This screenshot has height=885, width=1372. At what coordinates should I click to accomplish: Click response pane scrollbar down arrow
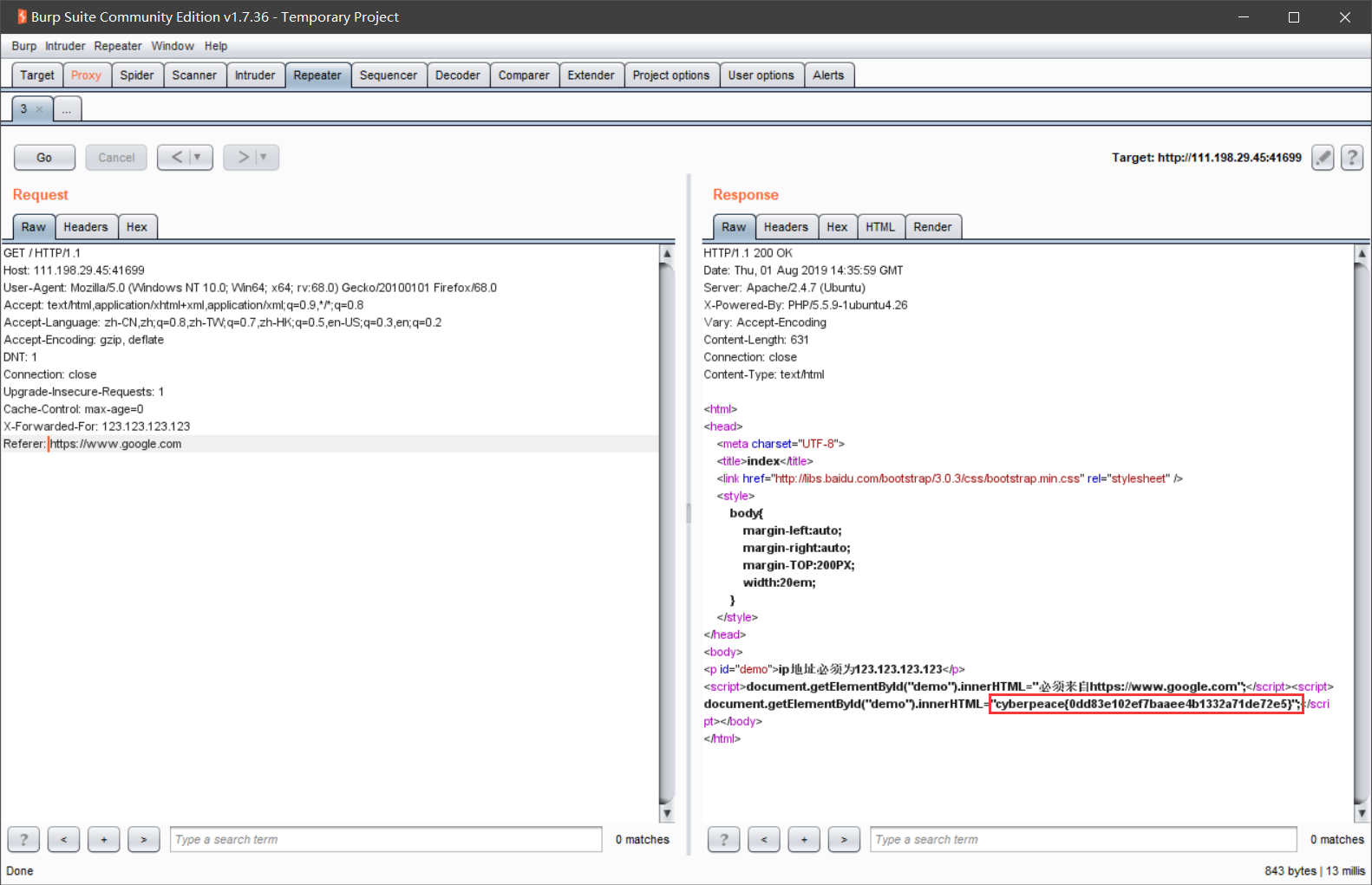click(x=1362, y=813)
